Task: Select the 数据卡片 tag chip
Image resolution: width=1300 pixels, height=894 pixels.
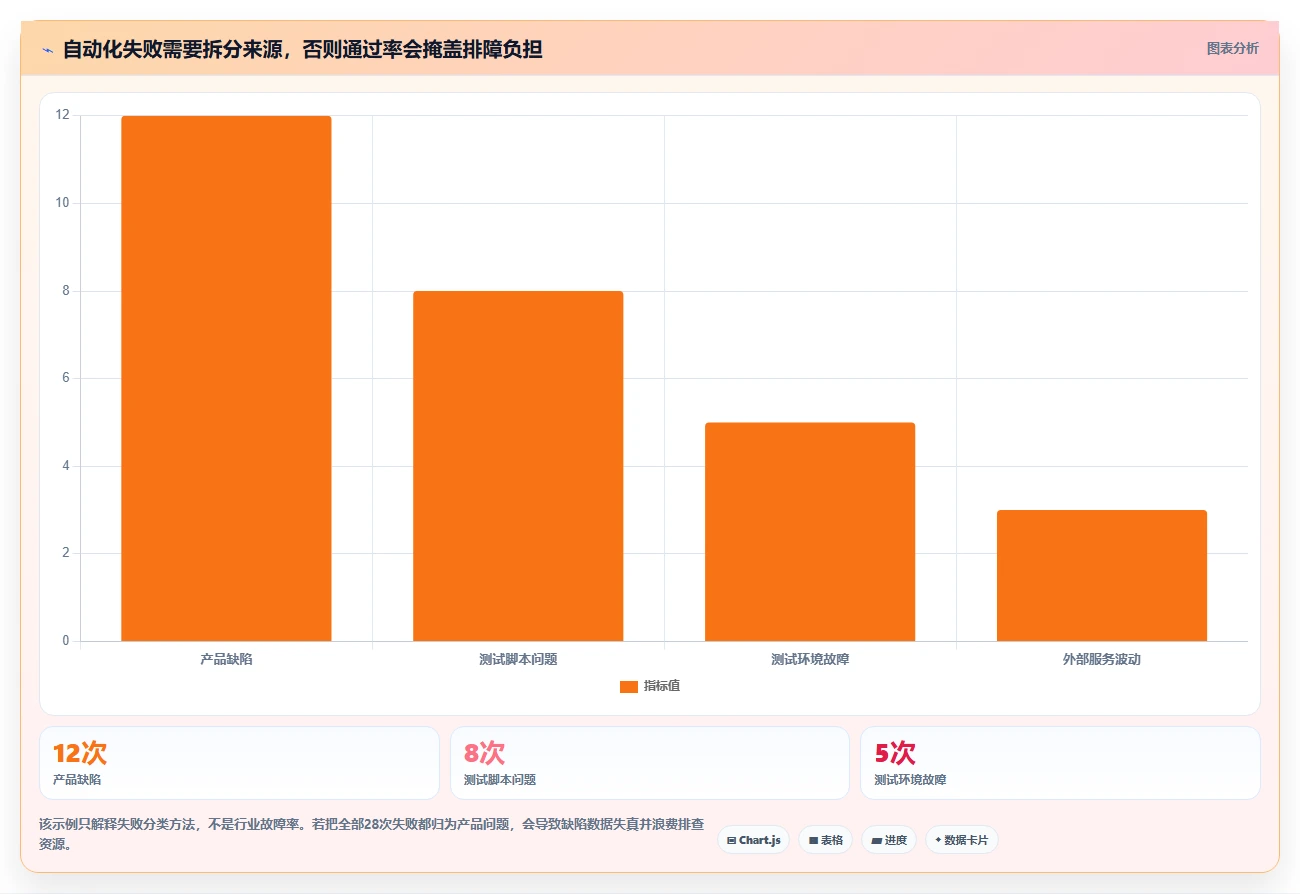Action: [x=961, y=840]
